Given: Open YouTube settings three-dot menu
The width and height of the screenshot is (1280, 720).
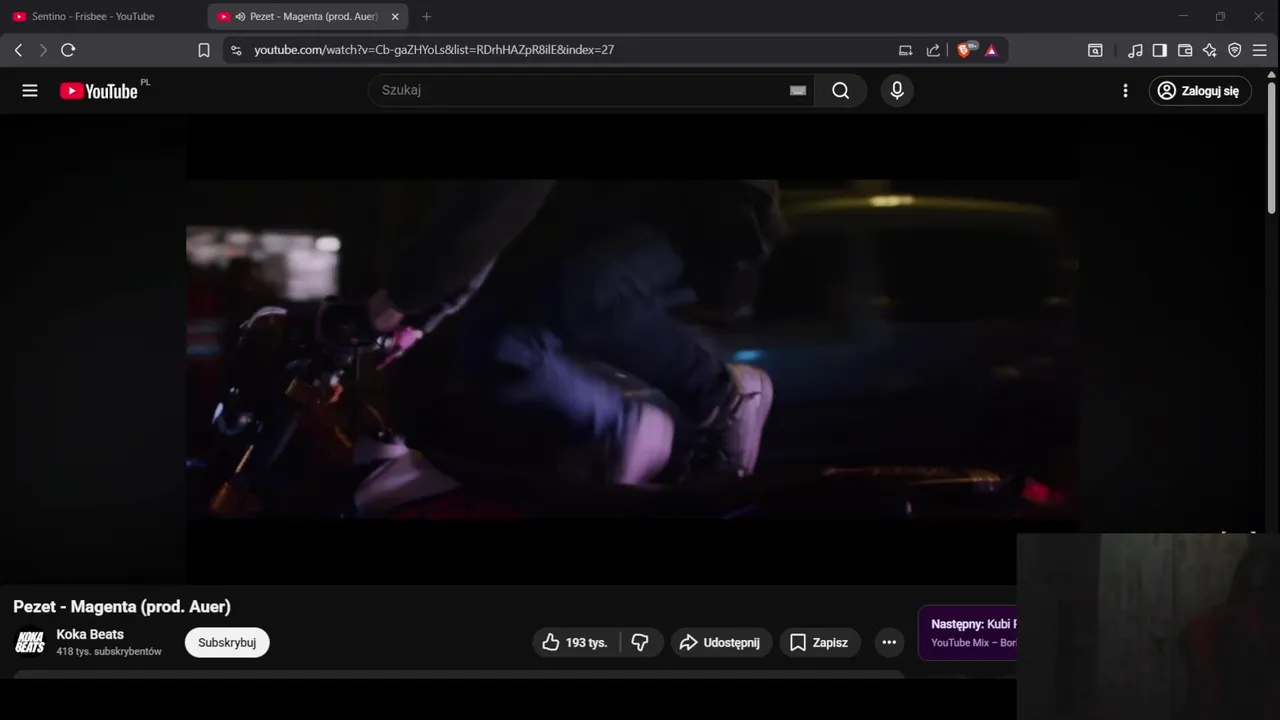Looking at the screenshot, I should 1125,91.
